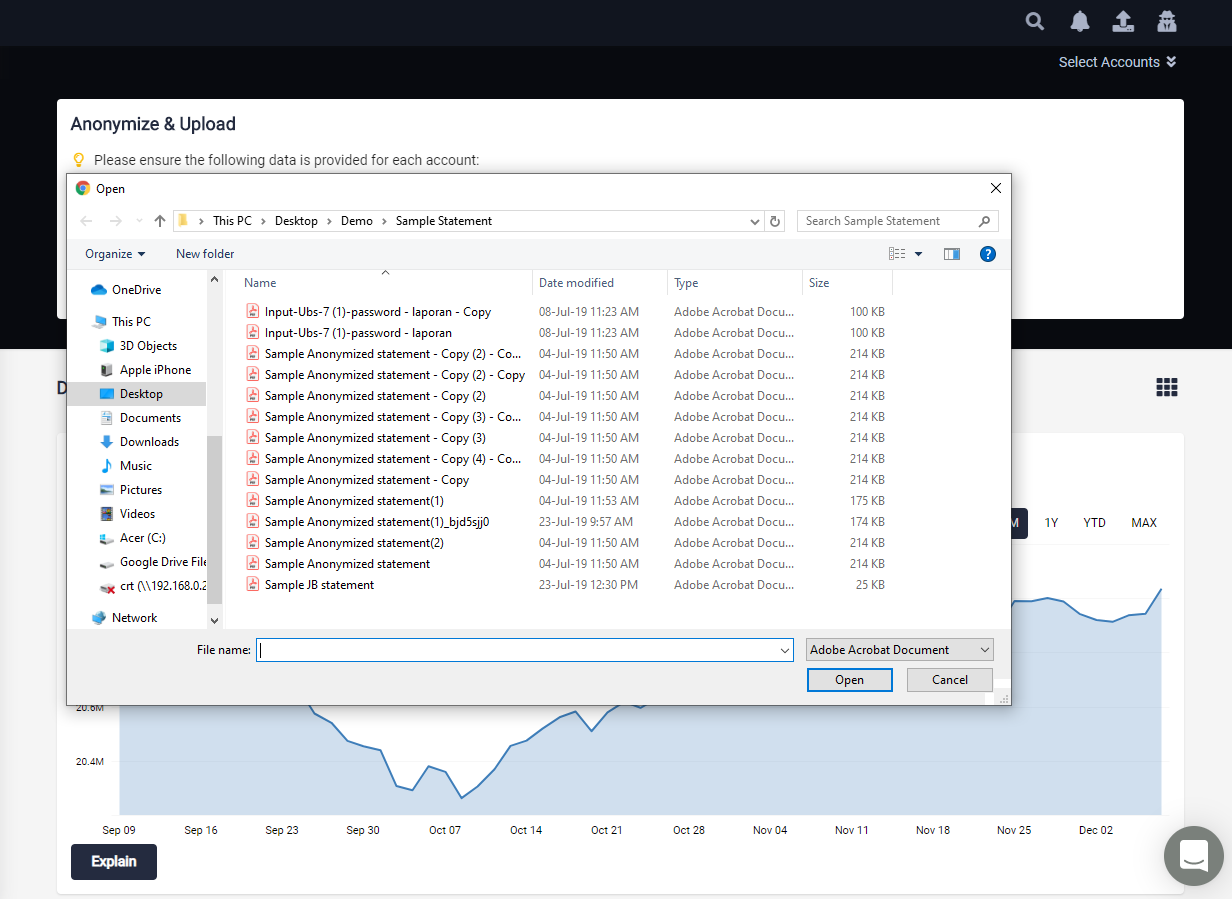Click 'Demo' in the address breadcrumb

357,221
